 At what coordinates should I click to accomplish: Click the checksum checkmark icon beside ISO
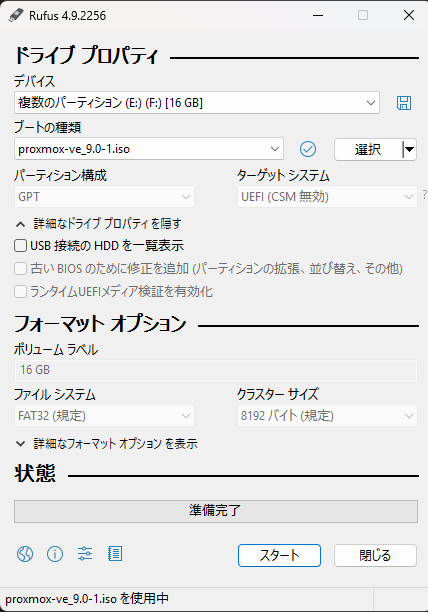click(x=308, y=149)
